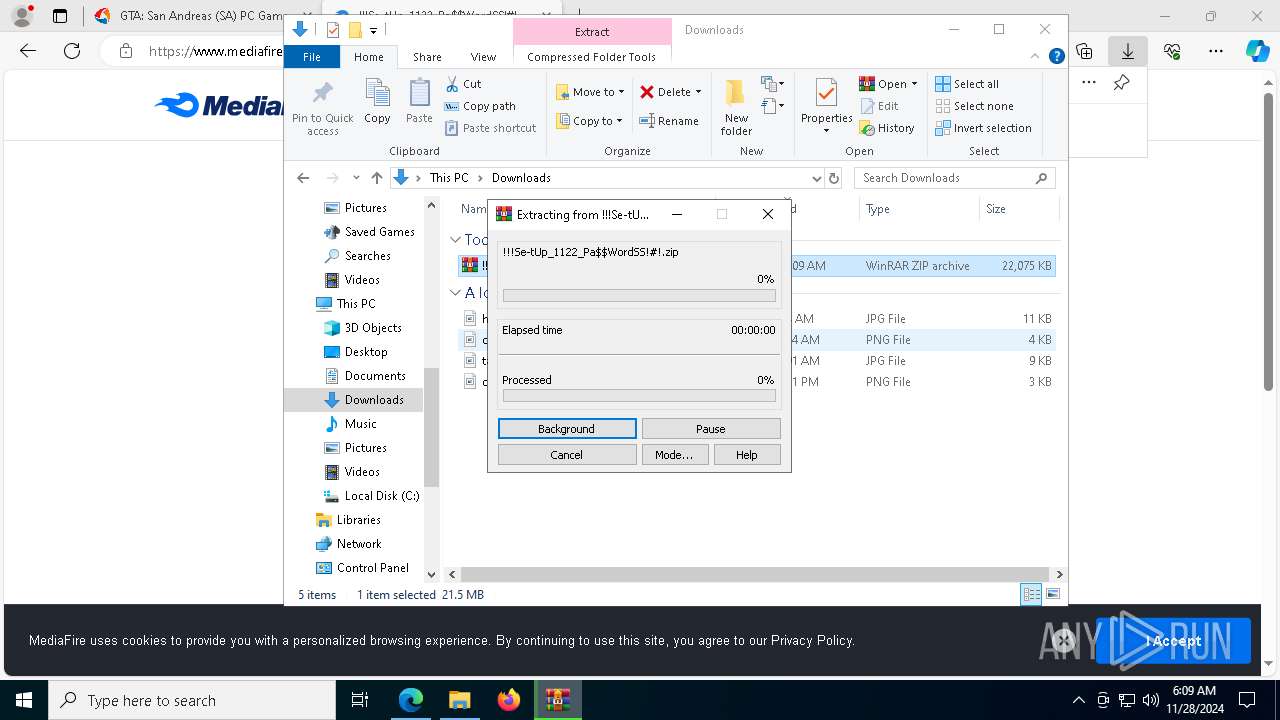Screen dimensions: 1280x720
Task: Click the Mode... button
Action: tap(674, 455)
